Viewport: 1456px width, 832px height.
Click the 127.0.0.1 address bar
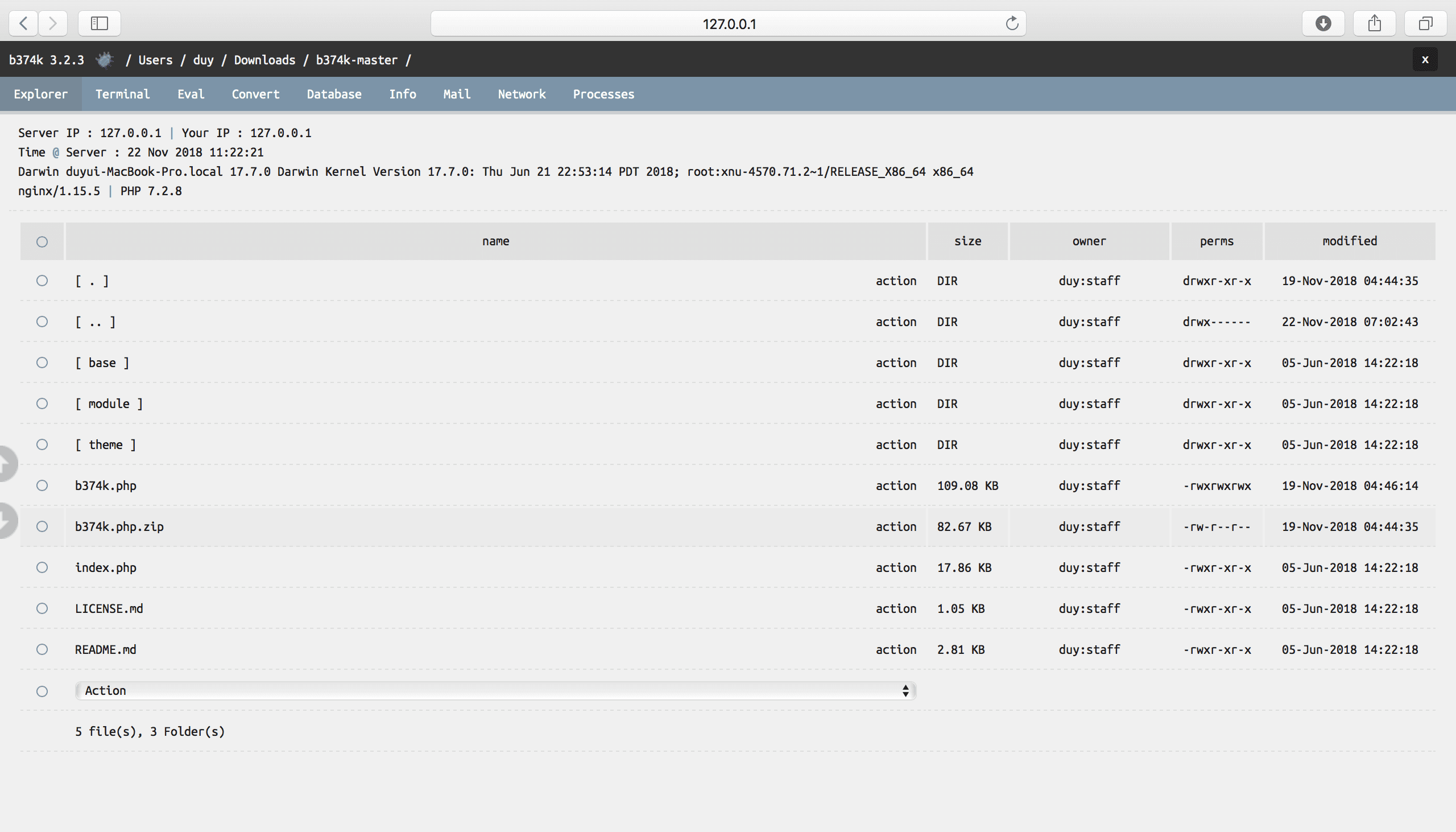[728, 23]
